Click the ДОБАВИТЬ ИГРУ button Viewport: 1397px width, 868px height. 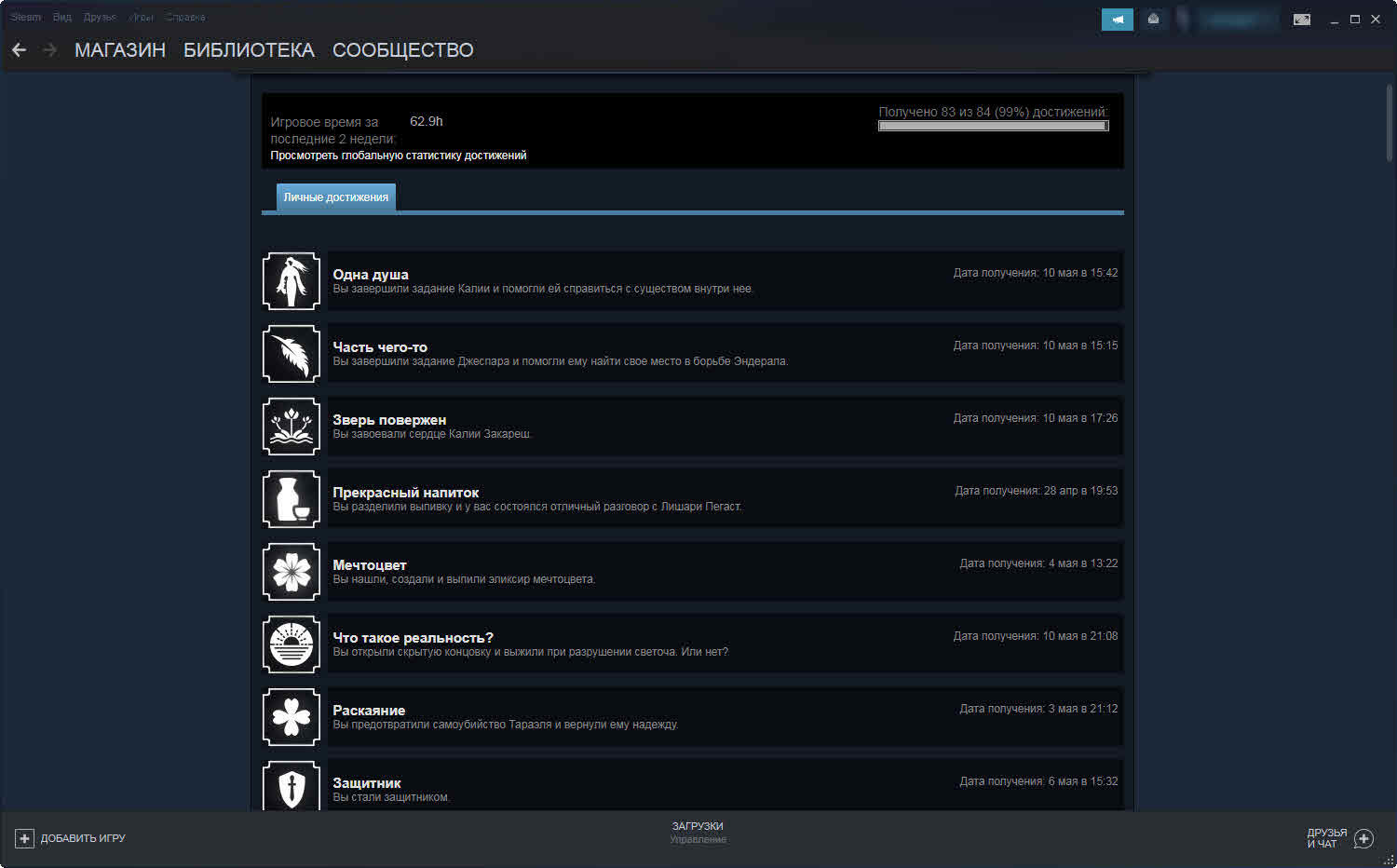[71, 838]
